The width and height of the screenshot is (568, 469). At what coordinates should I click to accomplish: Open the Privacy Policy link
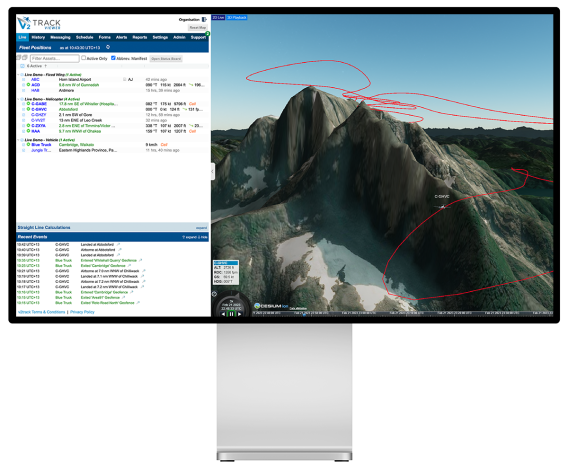coord(82,312)
